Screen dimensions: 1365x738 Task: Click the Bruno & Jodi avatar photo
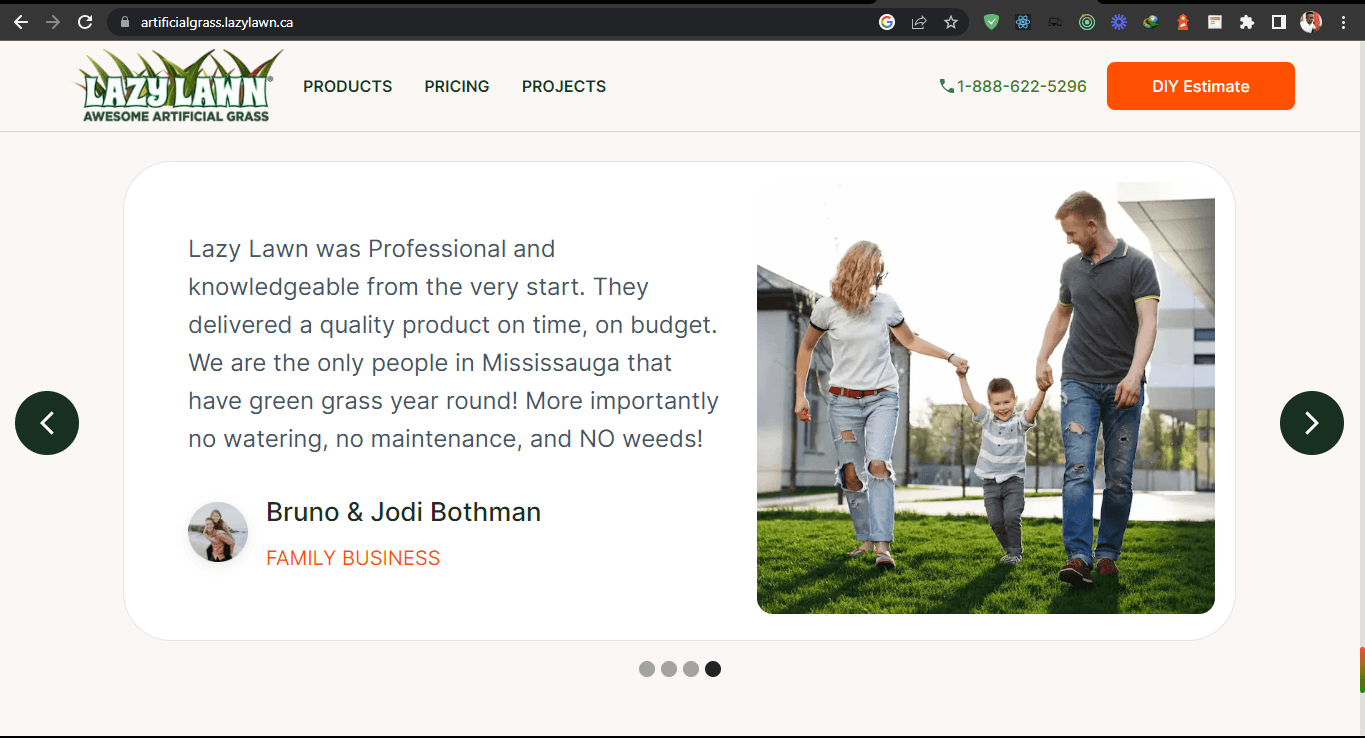(x=218, y=532)
